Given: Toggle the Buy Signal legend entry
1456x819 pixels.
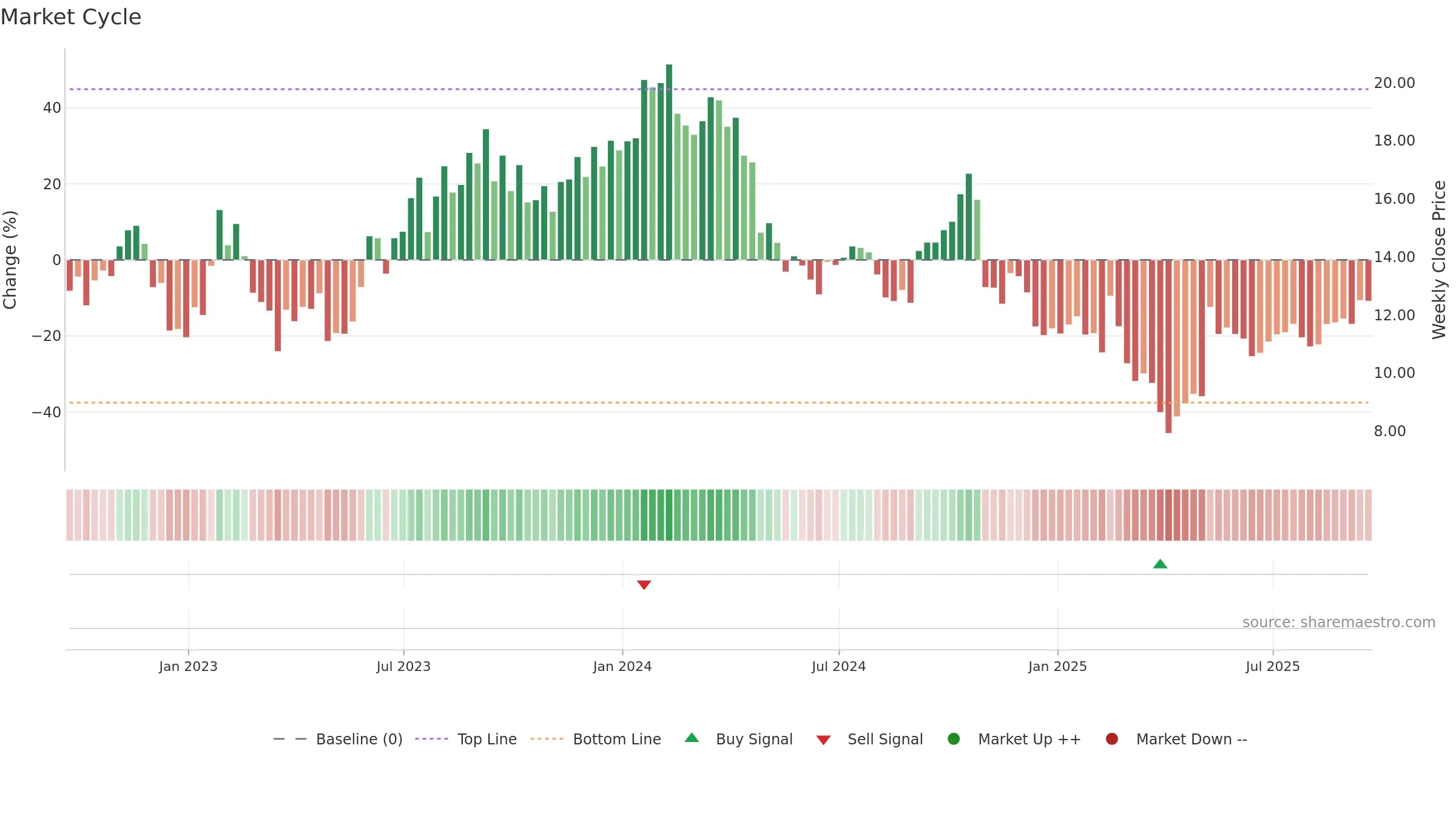Looking at the screenshot, I should tap(738, 739).
